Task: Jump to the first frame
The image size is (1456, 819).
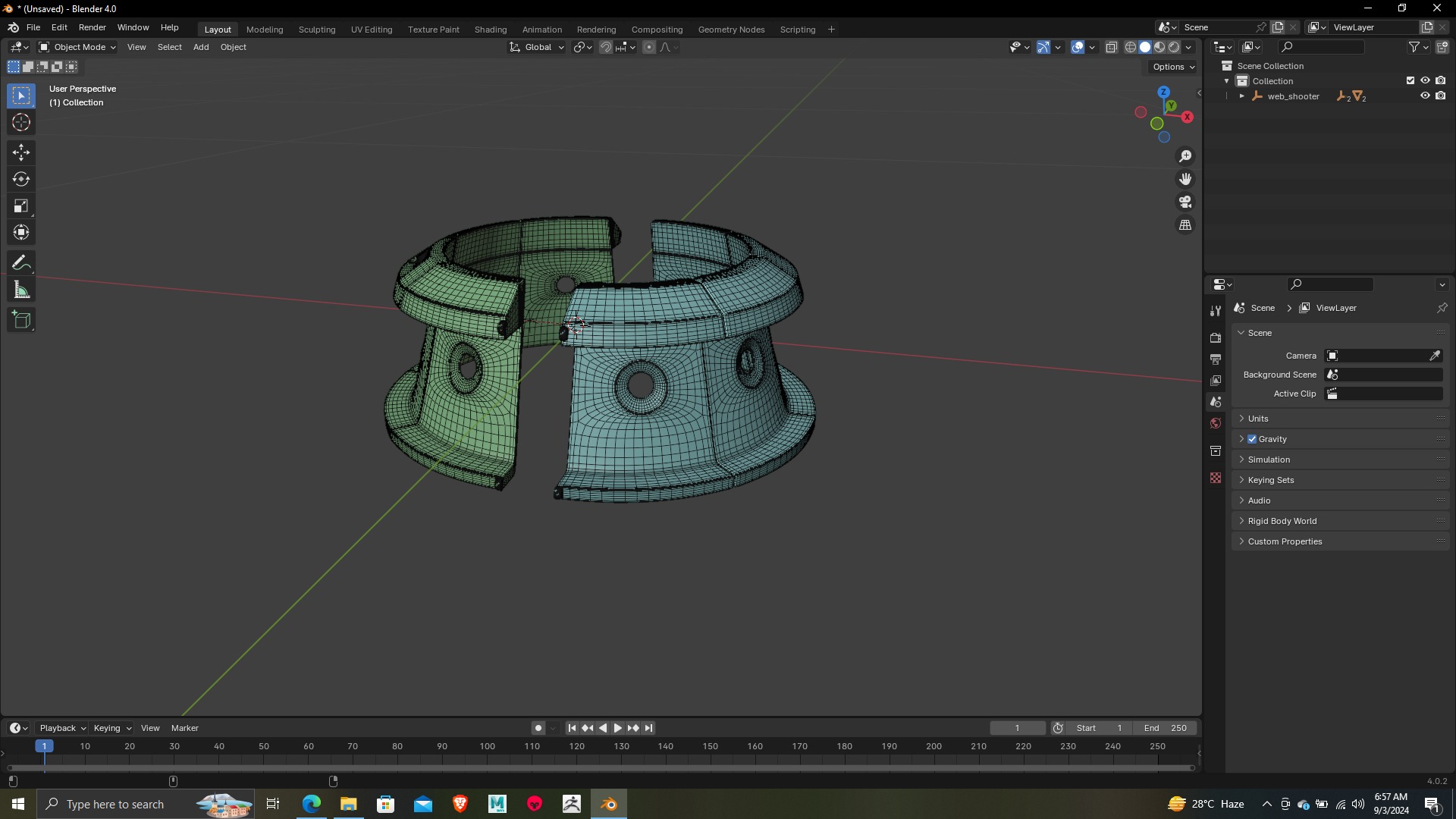Action: (572, 728)
